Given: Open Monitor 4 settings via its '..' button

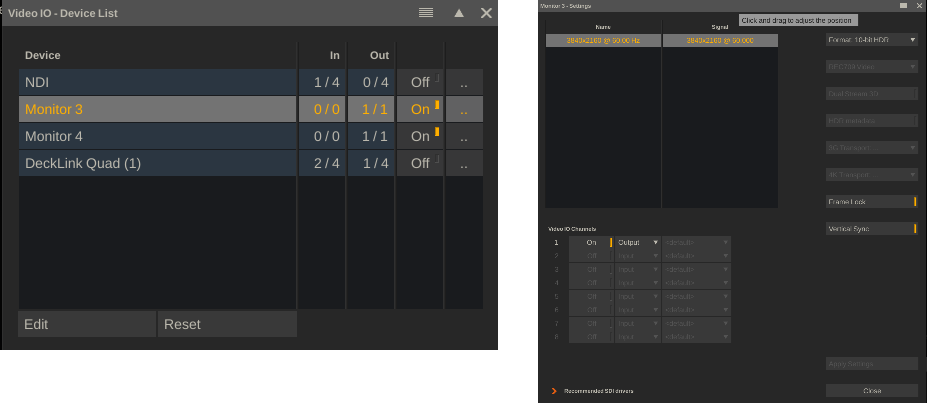Looking at the screenshot, I should click(464, 136).
